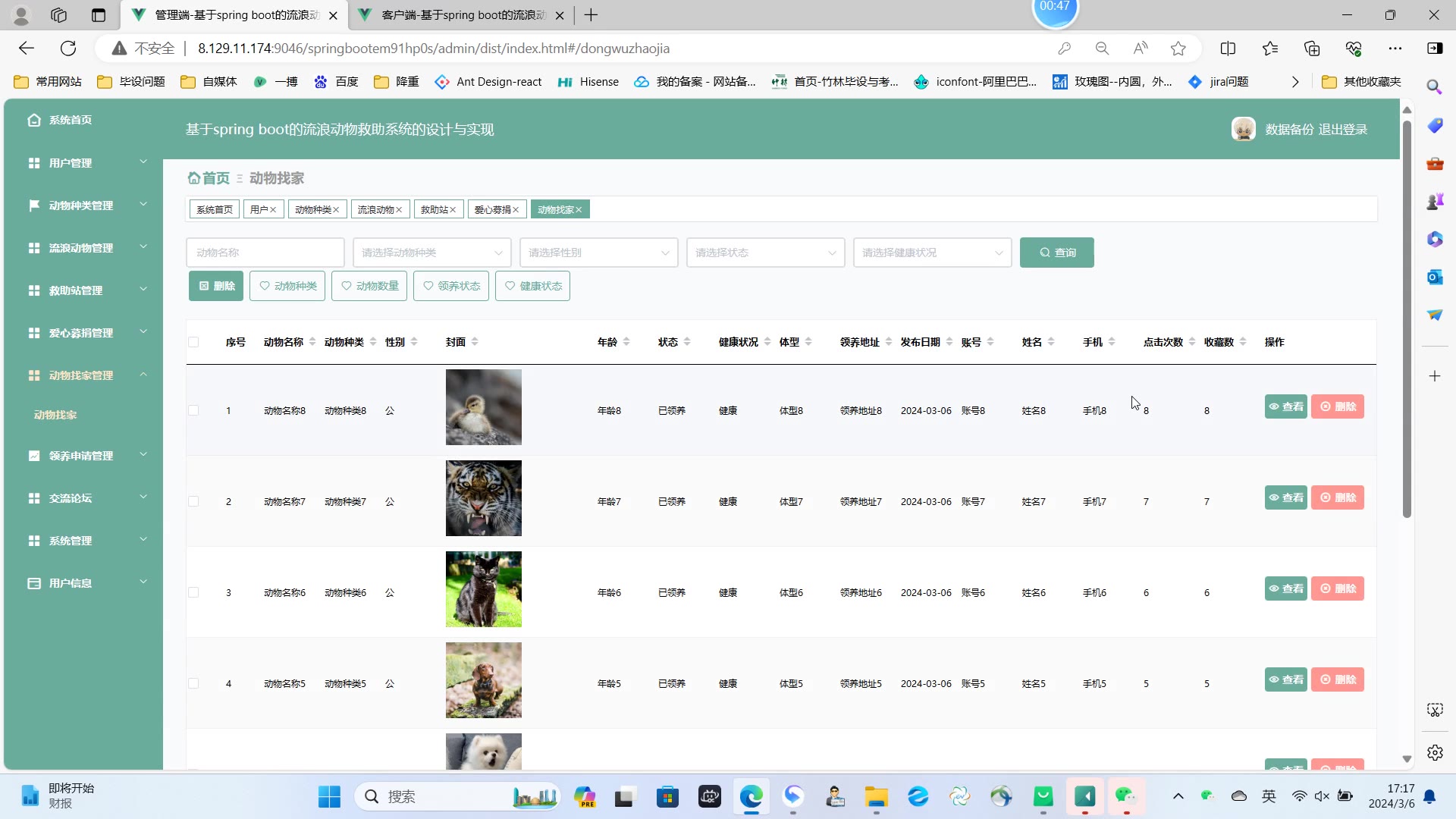1456x819 pixels.
Task: Sort by click count column arrows
Action: point(1192,342)
